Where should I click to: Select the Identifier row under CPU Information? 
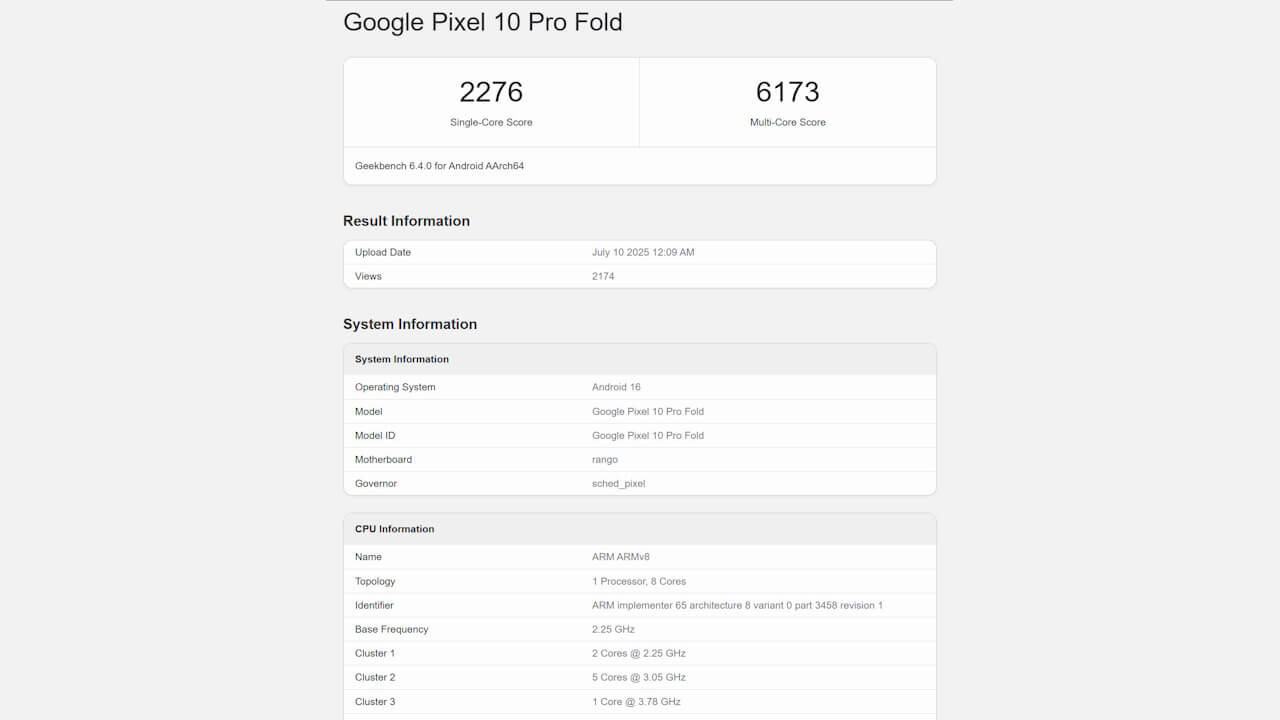(640, 605)
